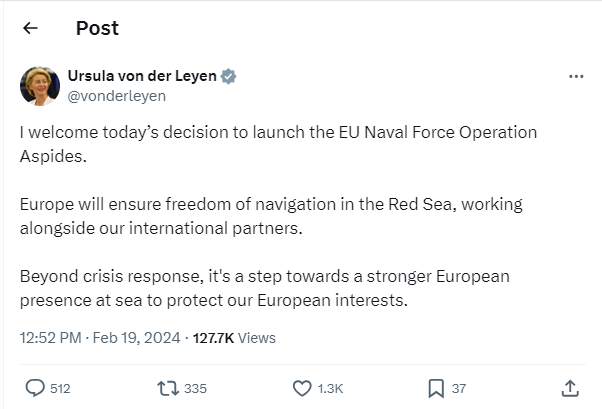The image size is (602, 409).
Task: Click the 37 bookmarks count
Action: click(459, 388)
